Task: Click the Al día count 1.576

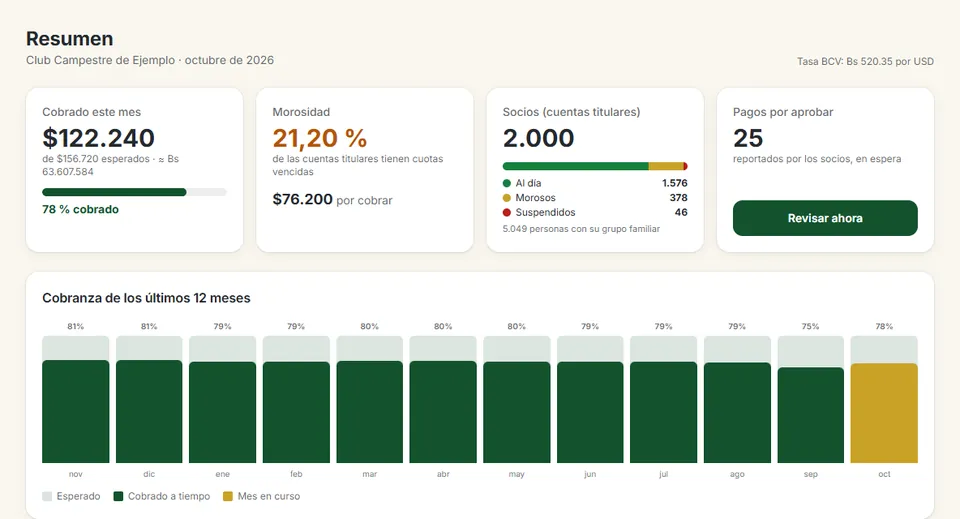Action: [x=675, y=183]
